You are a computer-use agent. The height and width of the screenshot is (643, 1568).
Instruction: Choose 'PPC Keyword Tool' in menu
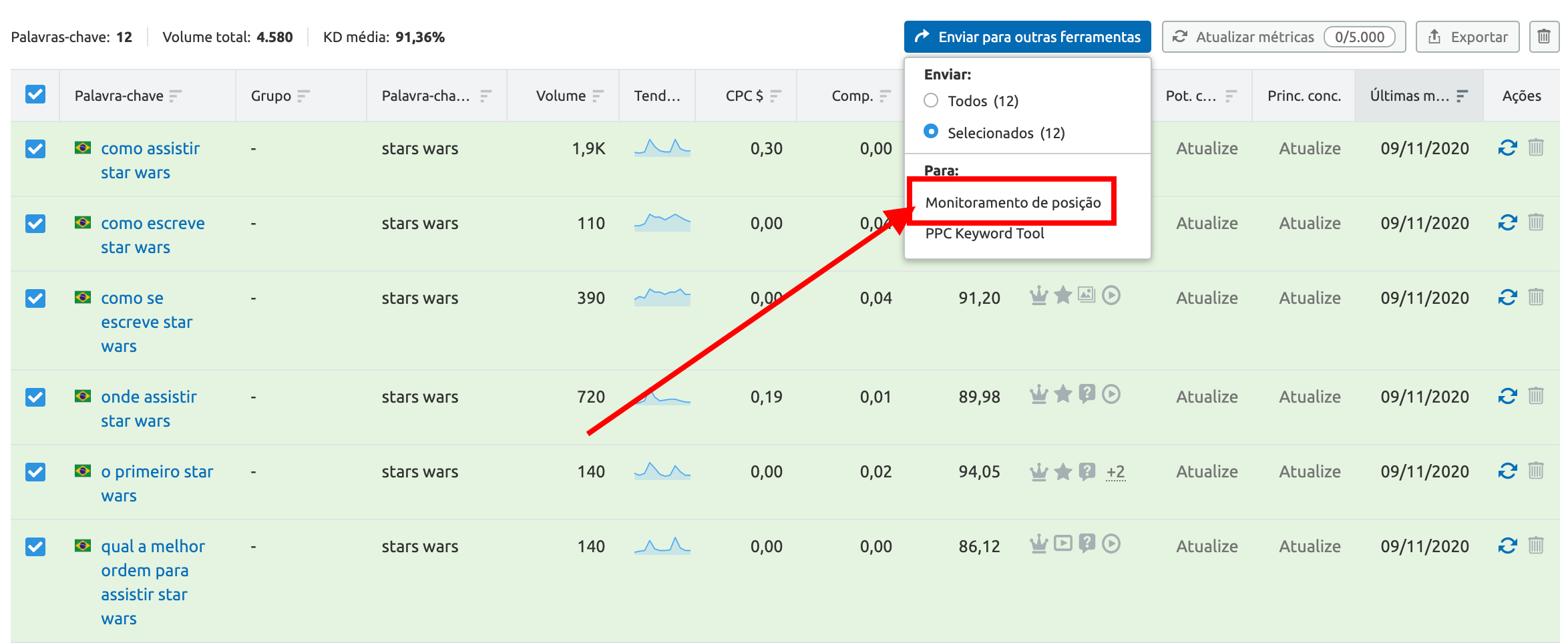[984, 233]
